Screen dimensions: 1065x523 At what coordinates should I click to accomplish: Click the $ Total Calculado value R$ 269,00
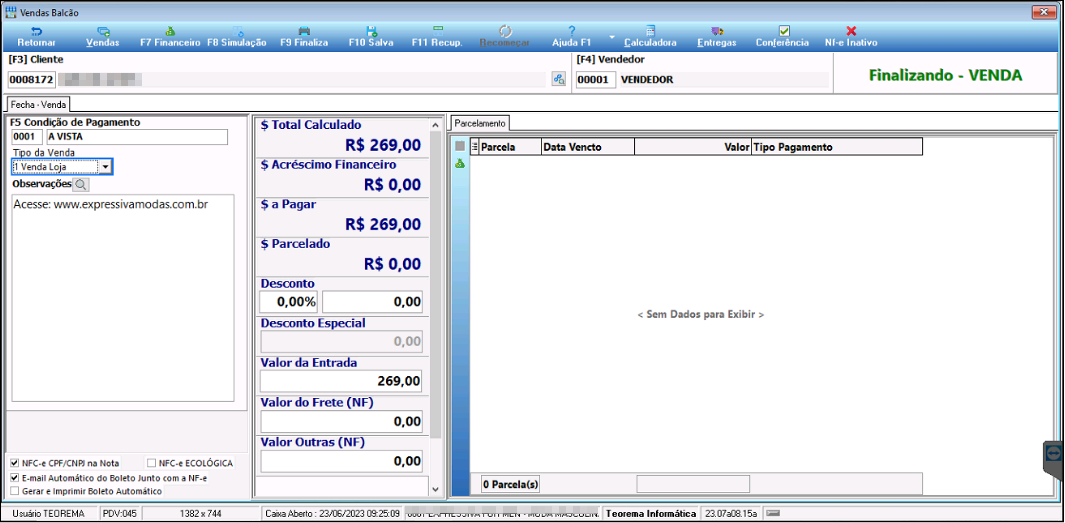(x=383, y=145)
